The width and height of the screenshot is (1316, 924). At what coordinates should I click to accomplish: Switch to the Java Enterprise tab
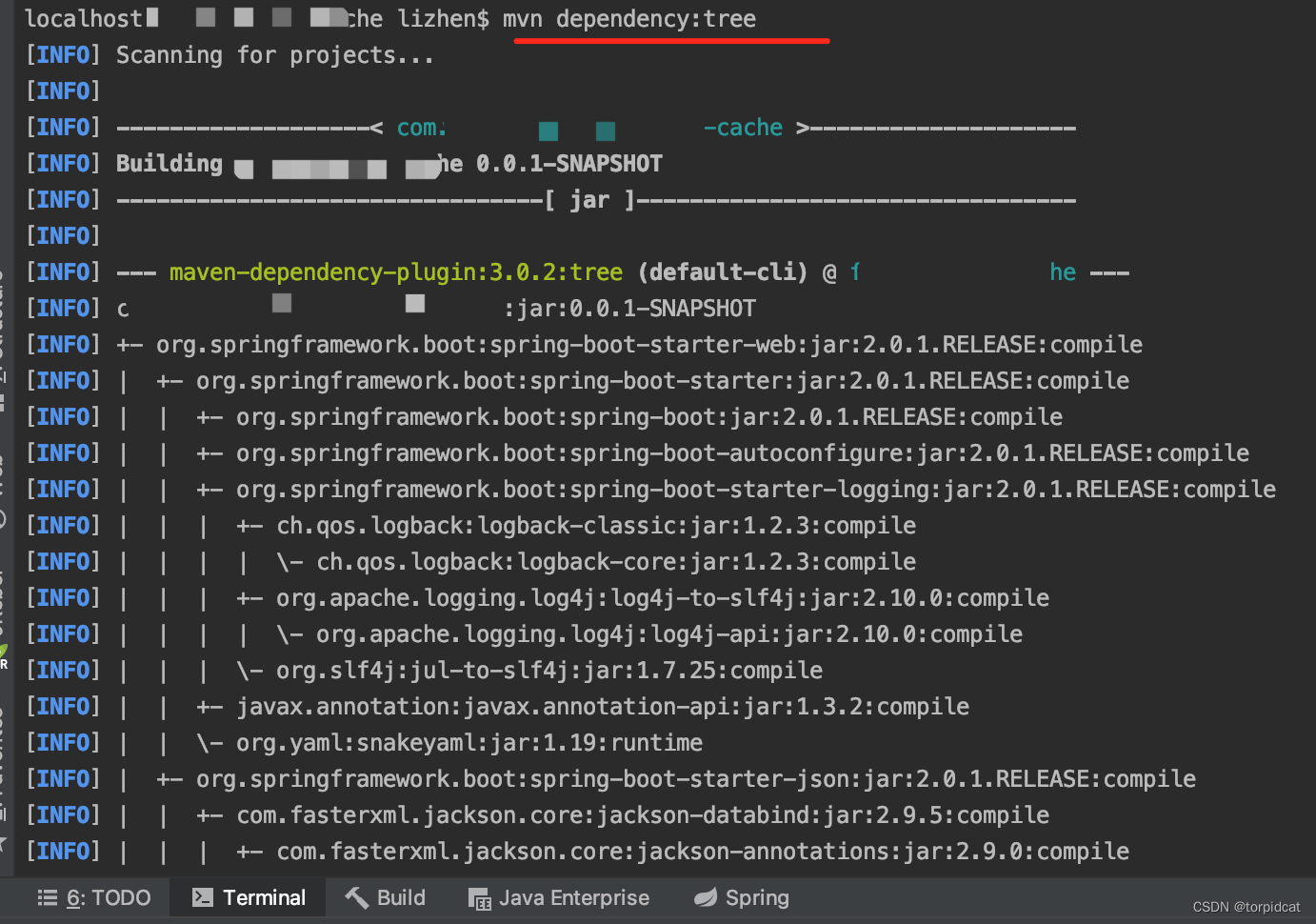[x=560, y=896]
